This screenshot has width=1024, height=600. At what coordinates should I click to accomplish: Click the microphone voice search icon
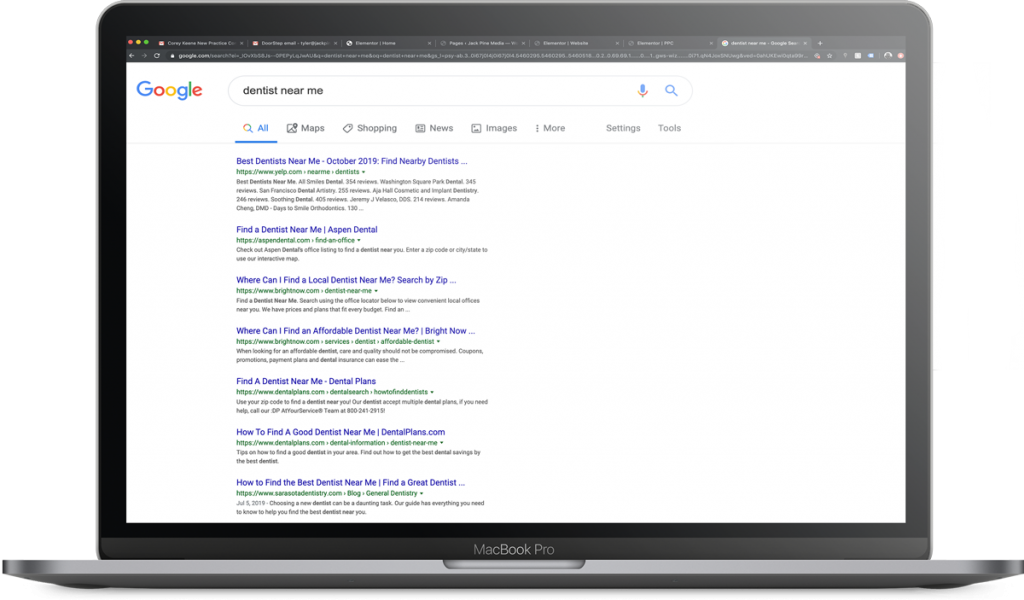643,91
